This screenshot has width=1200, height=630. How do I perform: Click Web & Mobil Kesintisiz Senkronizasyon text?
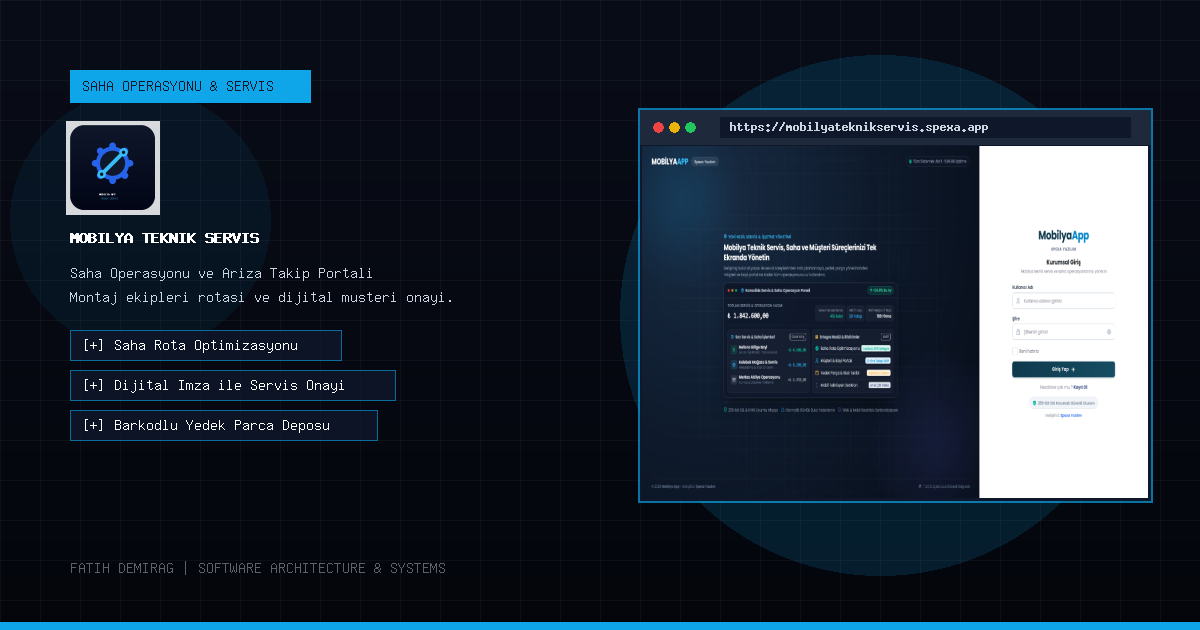869,410
